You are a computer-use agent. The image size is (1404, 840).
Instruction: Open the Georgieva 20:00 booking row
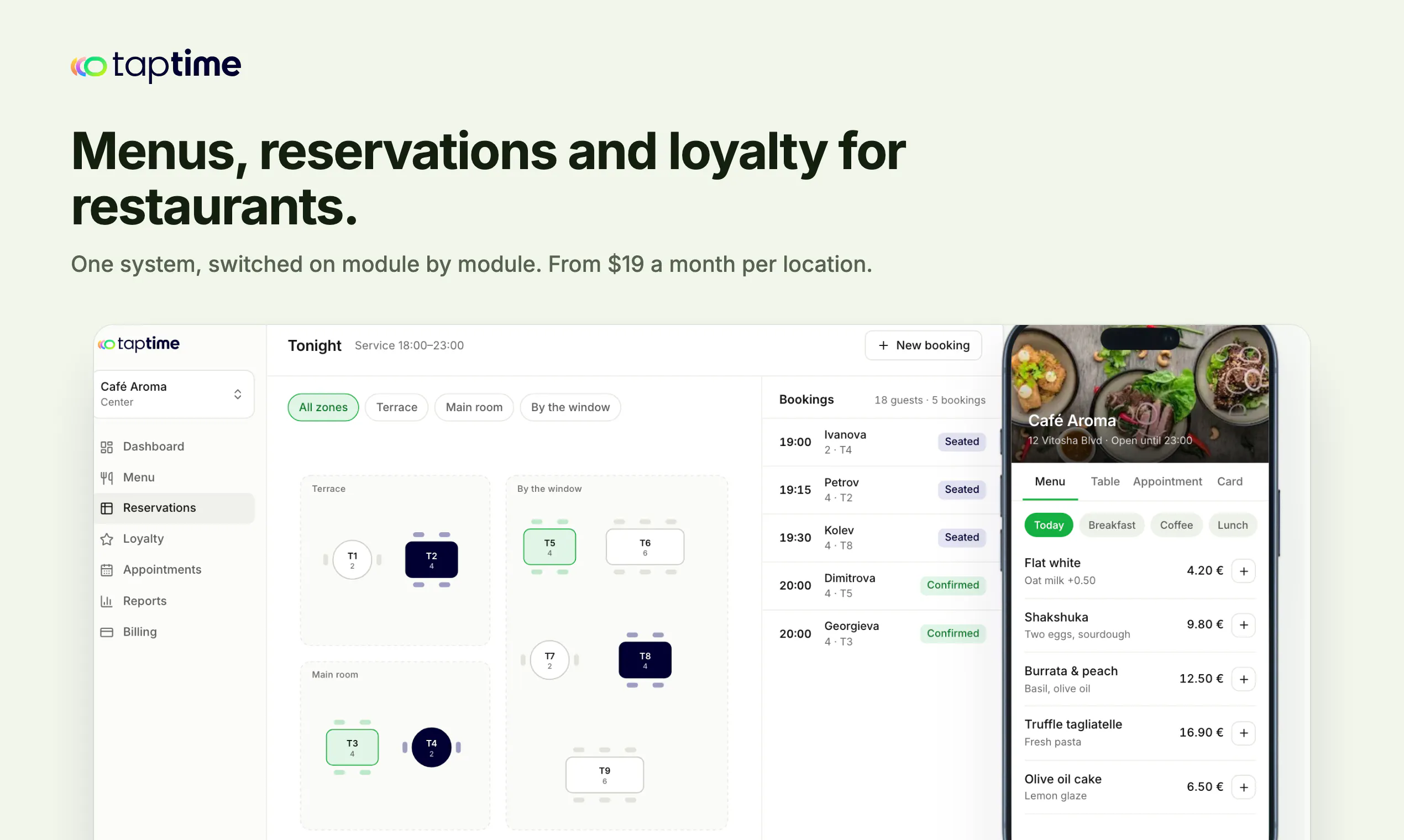tap(882, 634)
